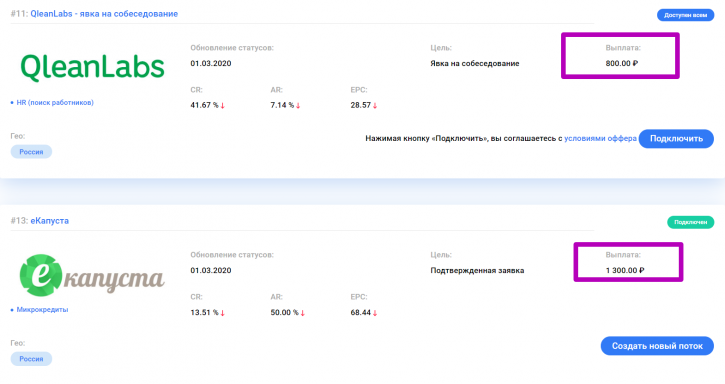Click the Подключить button
The image size is (725, 384).
click(676, 139)
